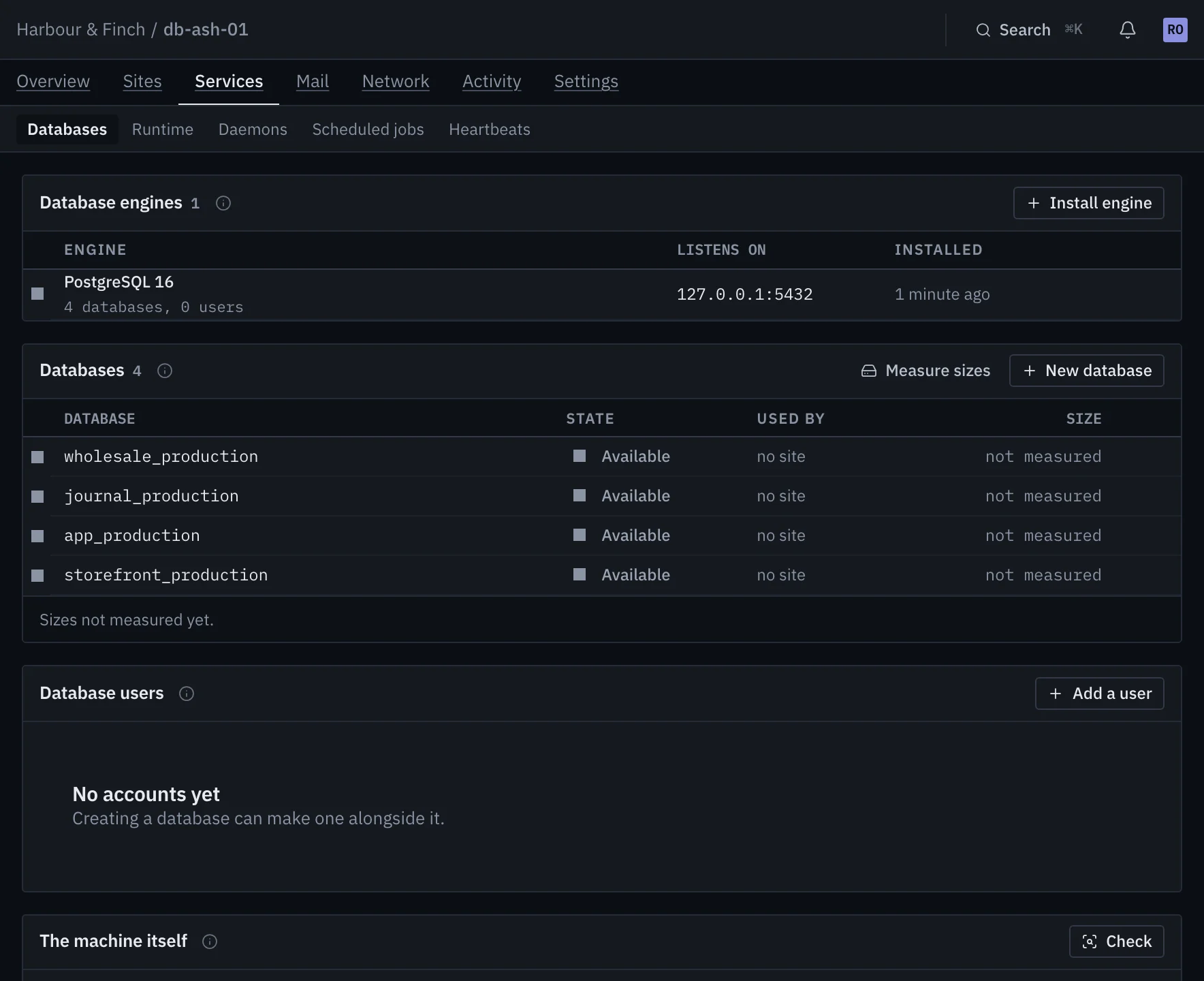Click the journal_production database name
Image resolution: width=1204 pixels, height=981 pixels.
click(x=151, y=496)
